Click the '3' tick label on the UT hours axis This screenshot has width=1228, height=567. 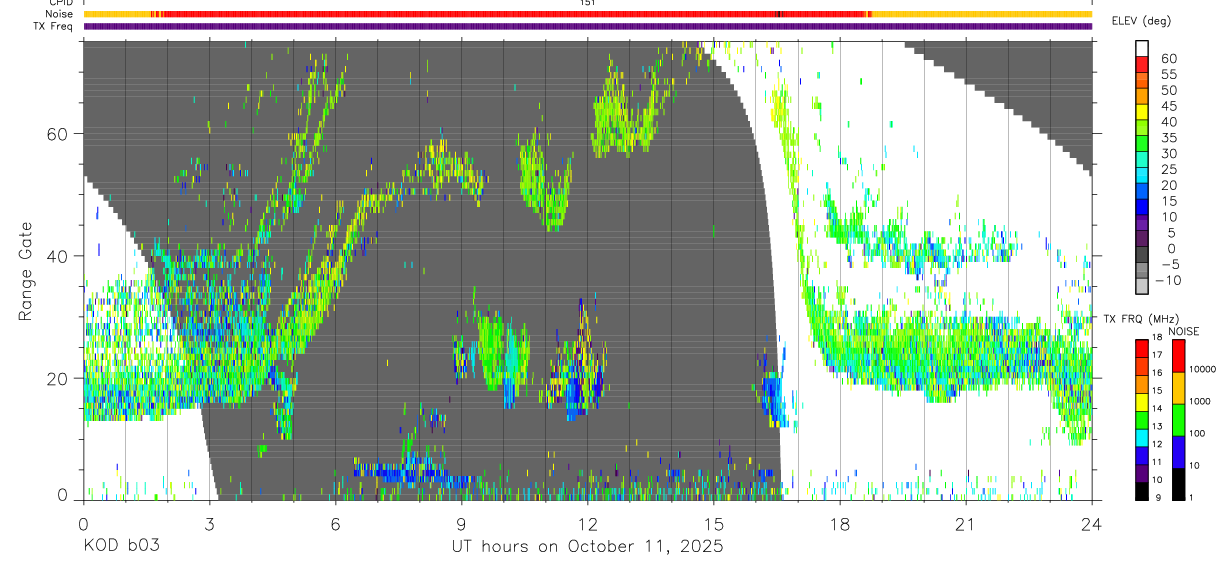tap(209, 524)
